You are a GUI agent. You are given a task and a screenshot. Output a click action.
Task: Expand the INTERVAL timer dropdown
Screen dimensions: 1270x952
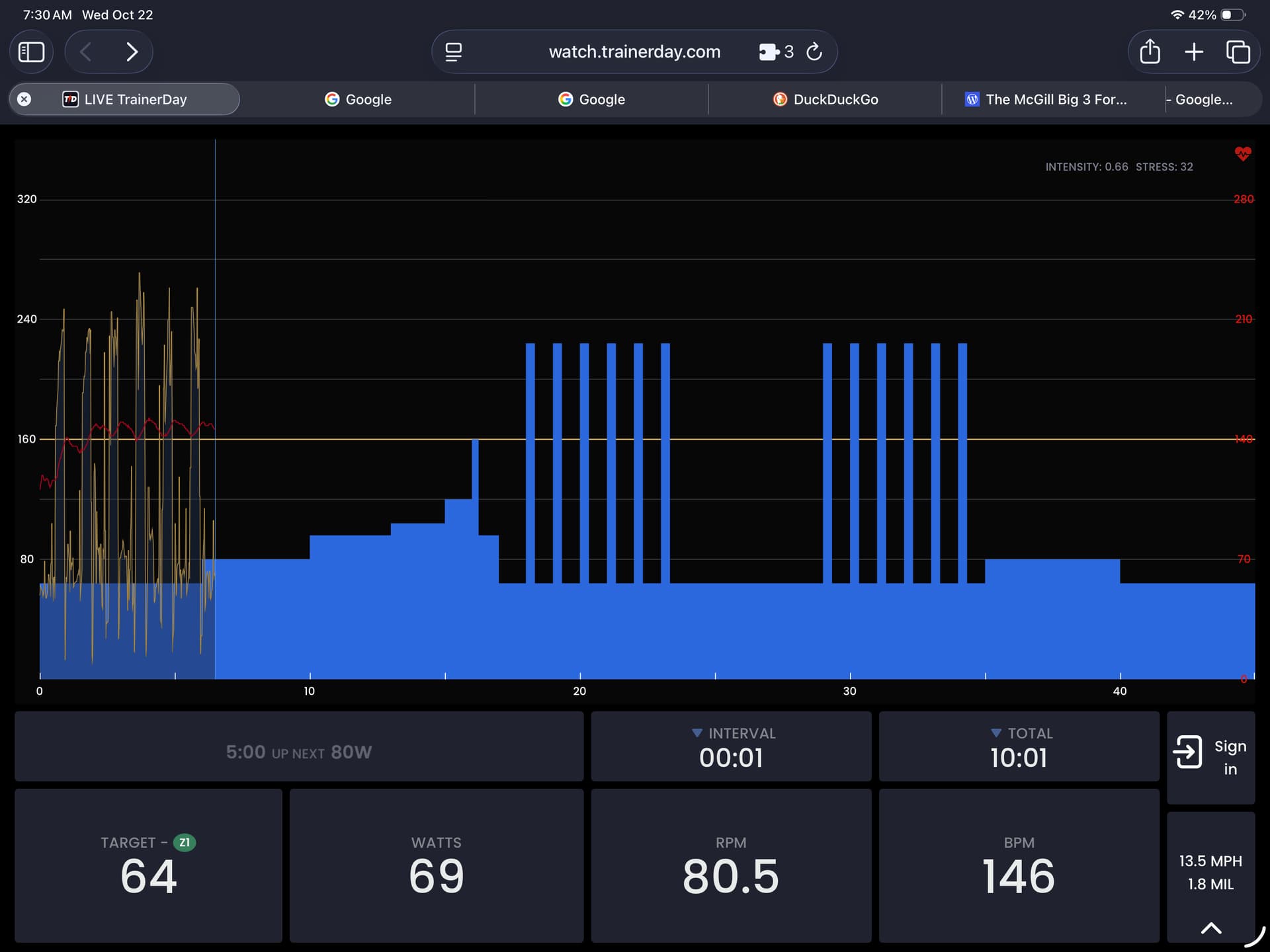tap(697, 733)
